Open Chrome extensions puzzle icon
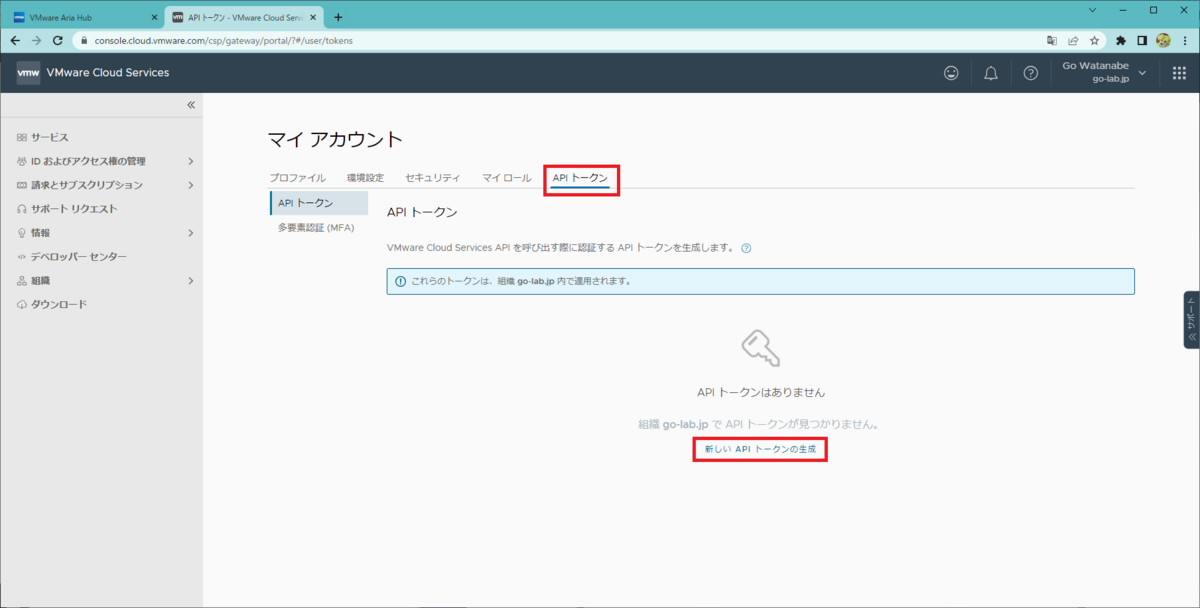 pos(1121,41)
